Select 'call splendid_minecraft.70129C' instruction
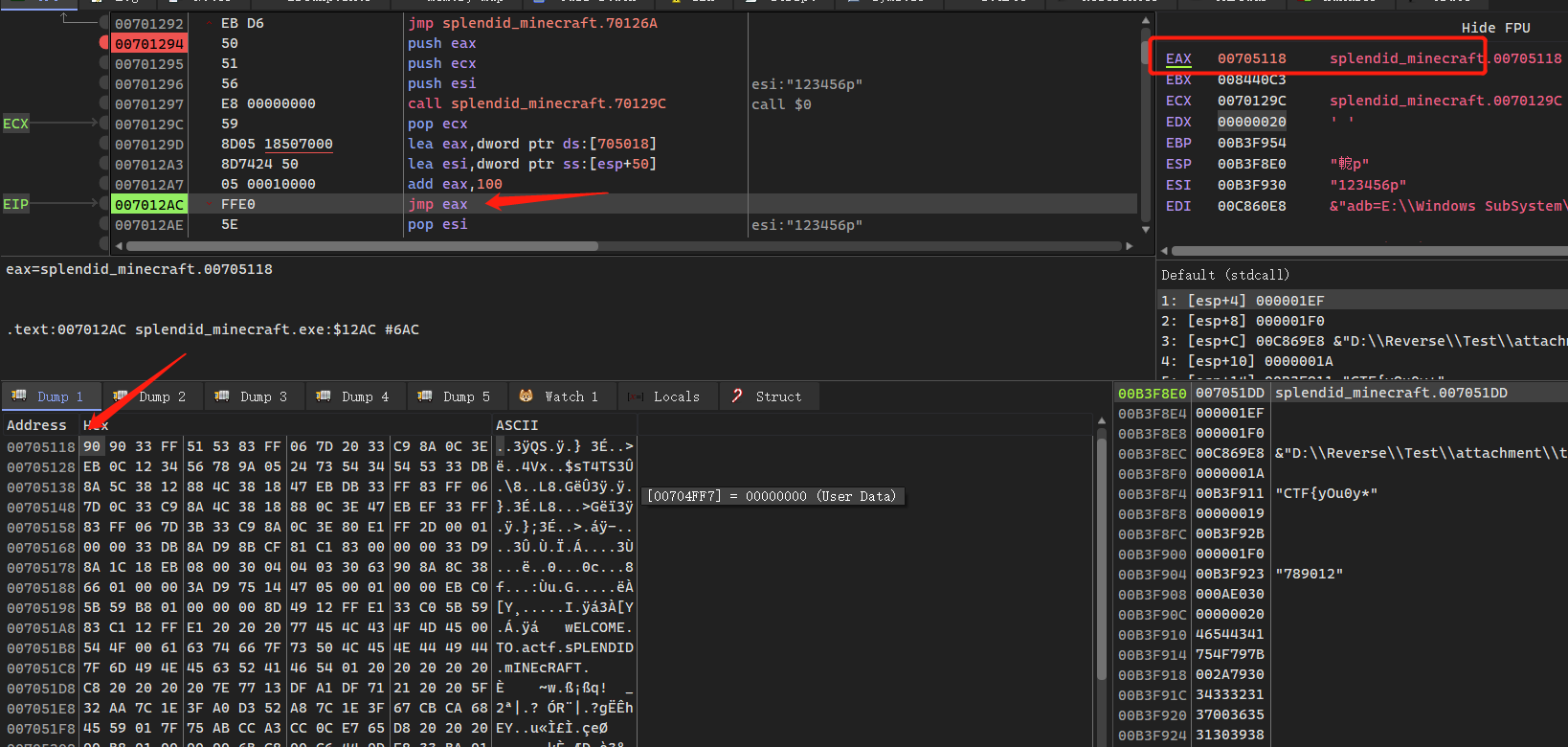 pyautogui.click(x=537, y=103)
